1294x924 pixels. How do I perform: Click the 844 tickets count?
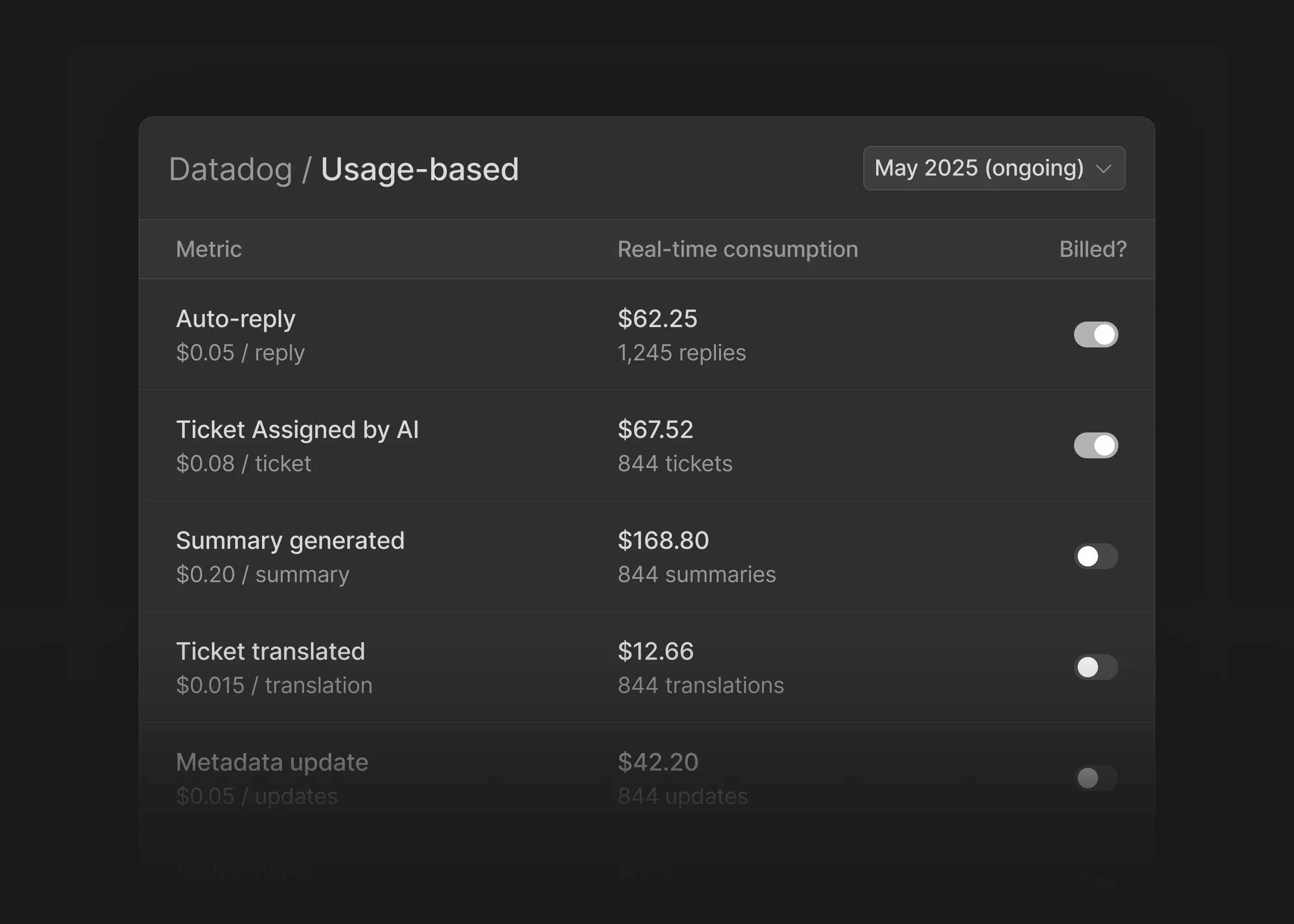[x=675, y=464]
